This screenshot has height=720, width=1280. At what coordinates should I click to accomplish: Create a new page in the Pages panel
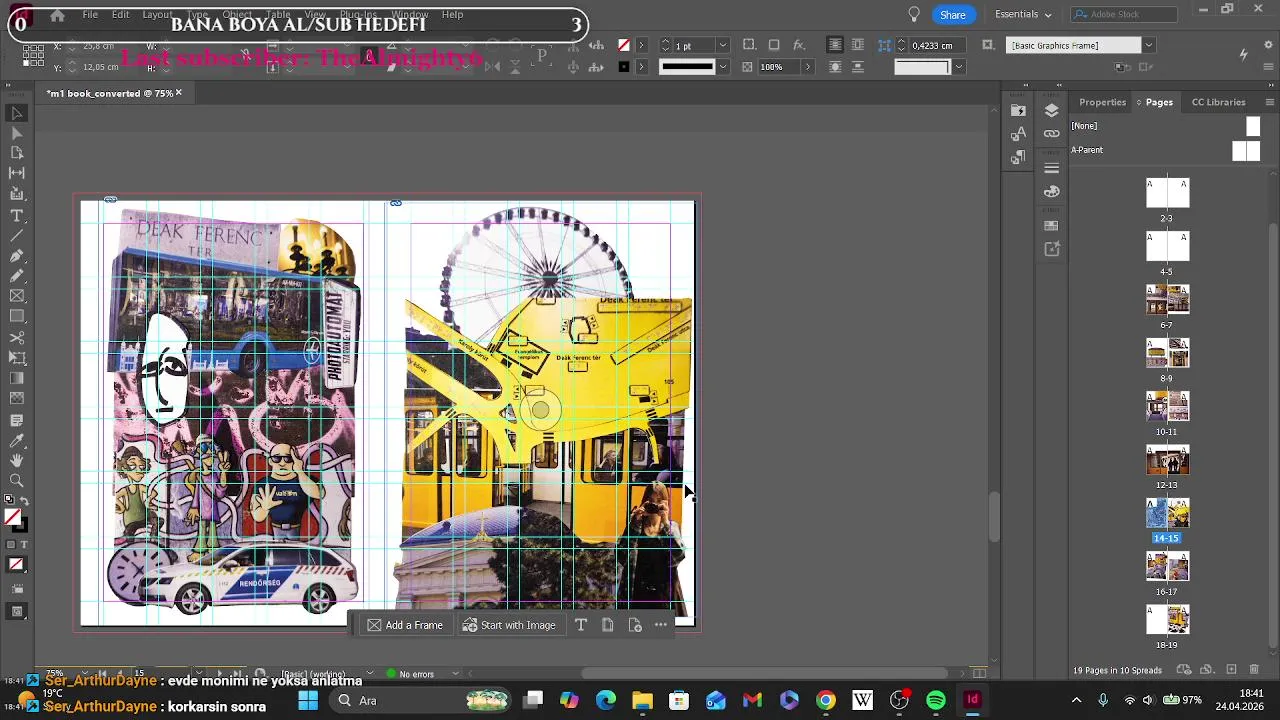1231,669
